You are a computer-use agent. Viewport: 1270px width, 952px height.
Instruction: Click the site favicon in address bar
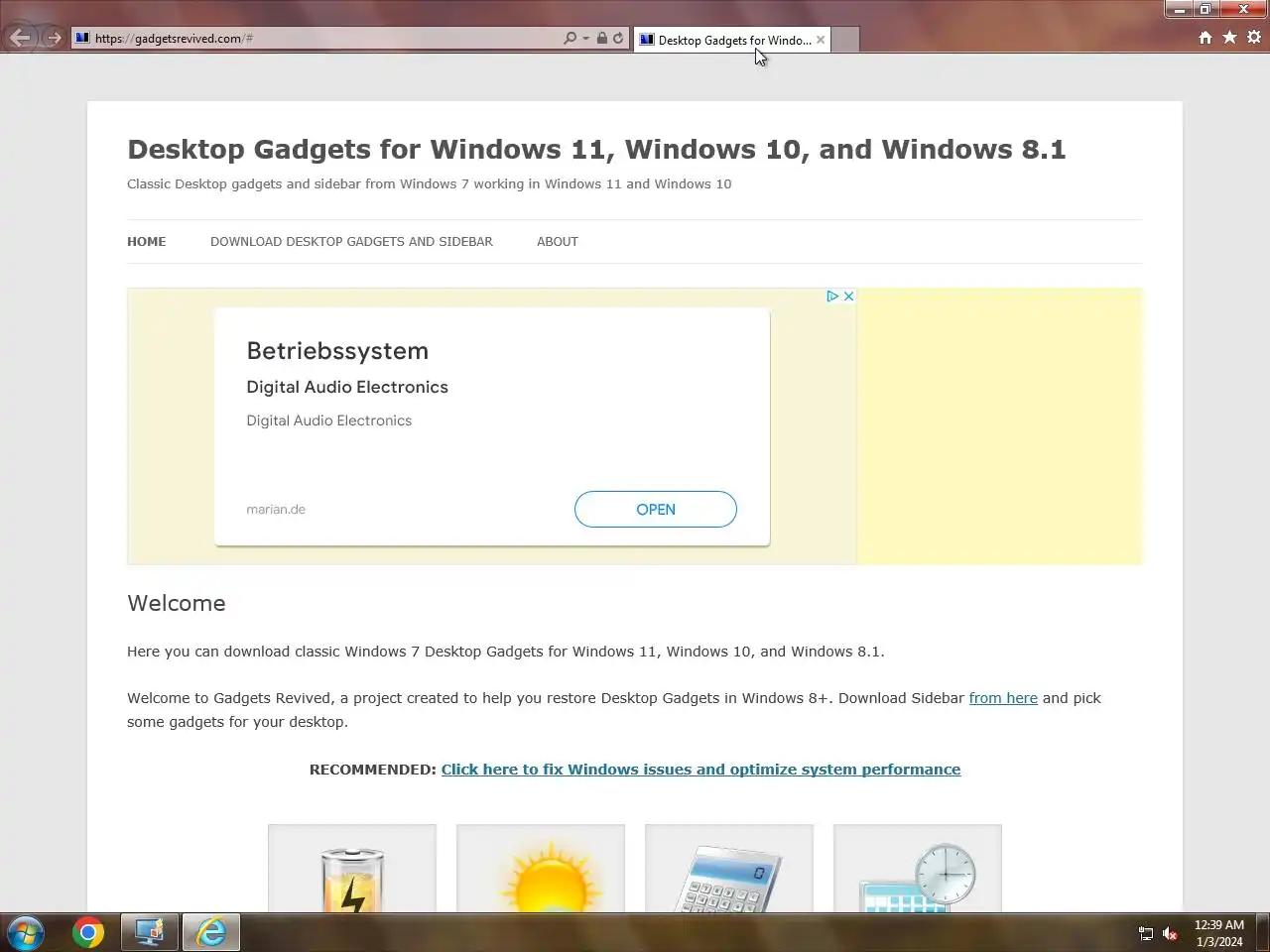click(x=82, y=38)
